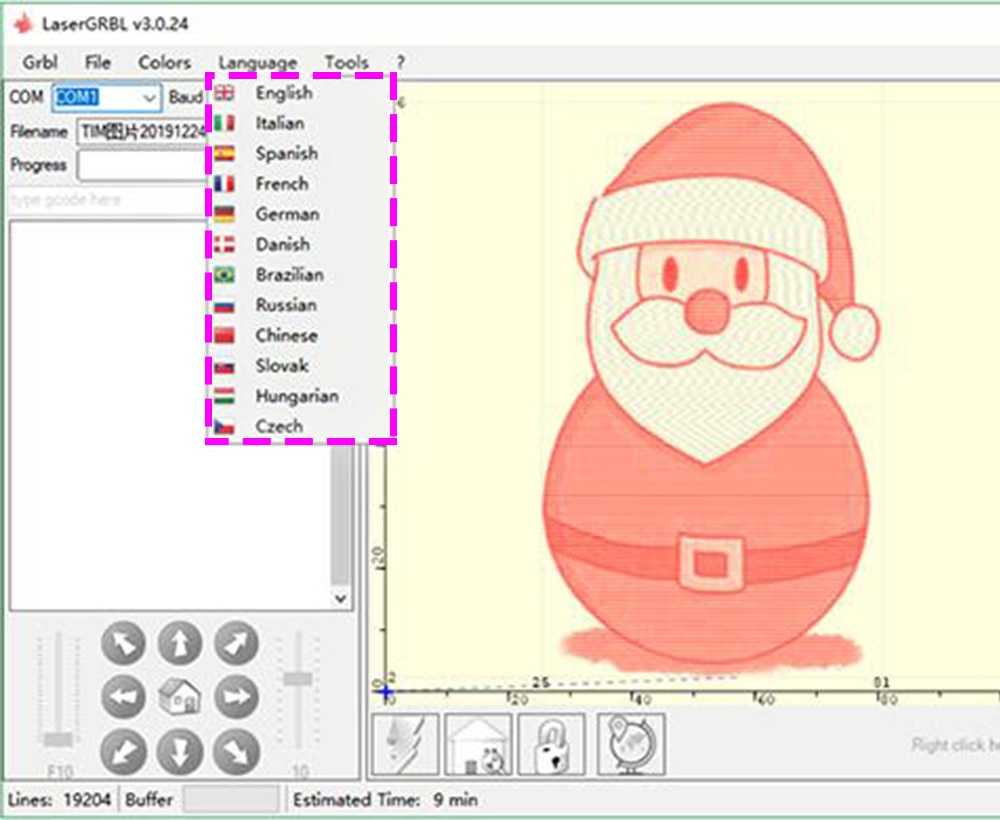
Task: Jog right with the right arrow button
Action: (237, 697)
